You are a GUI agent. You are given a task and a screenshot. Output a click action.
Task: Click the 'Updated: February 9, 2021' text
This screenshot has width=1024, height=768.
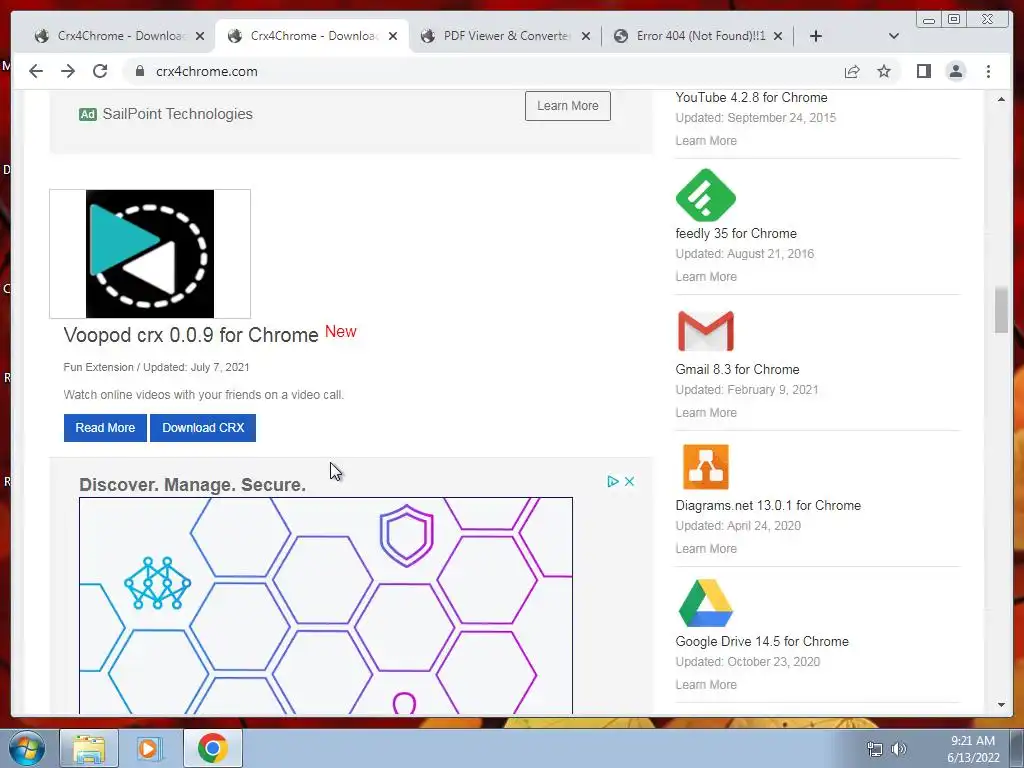tap(746, 390)
